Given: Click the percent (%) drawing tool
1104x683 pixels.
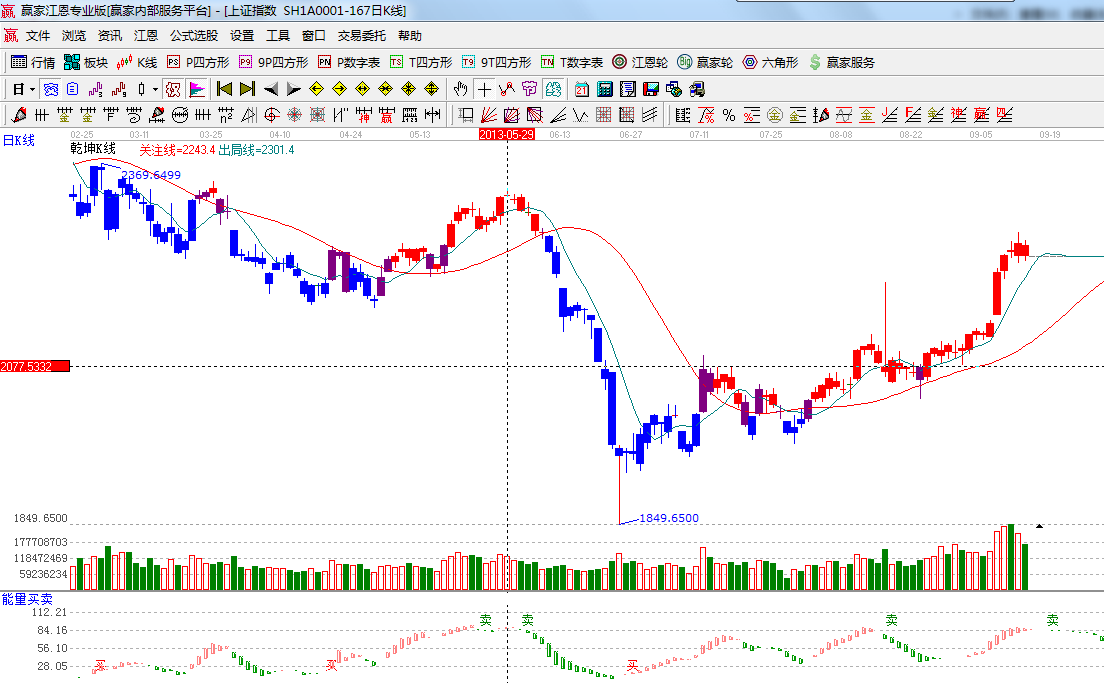Looking at the screenshot, I should click(729, 114).
